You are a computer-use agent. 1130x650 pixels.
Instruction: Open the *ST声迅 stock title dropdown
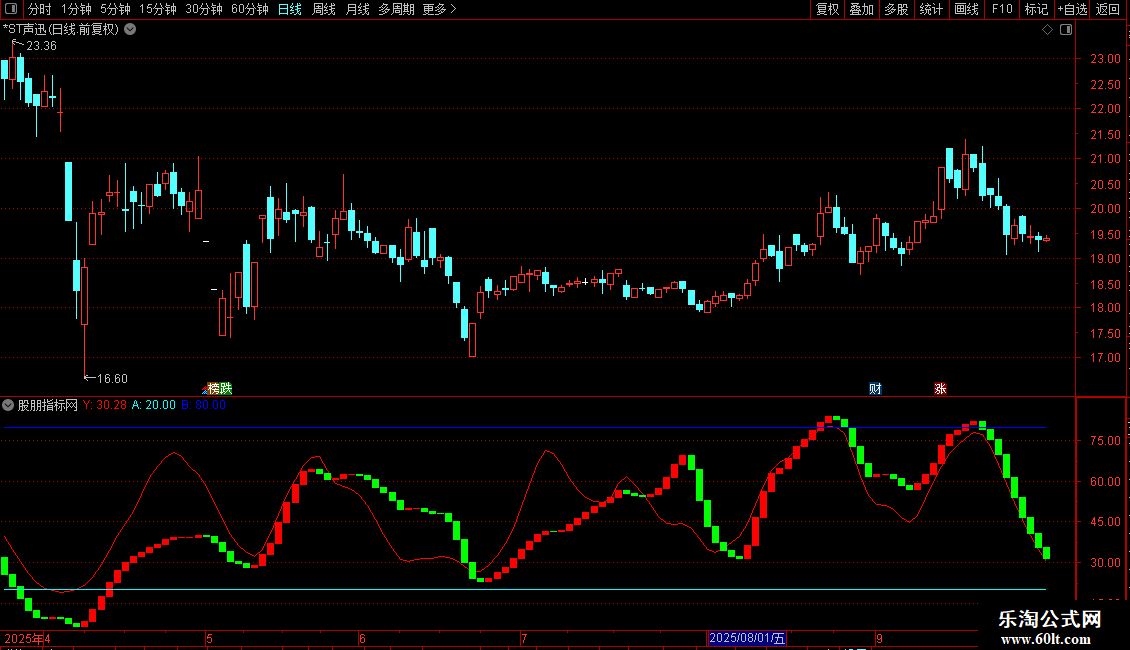tap(130, 30)
